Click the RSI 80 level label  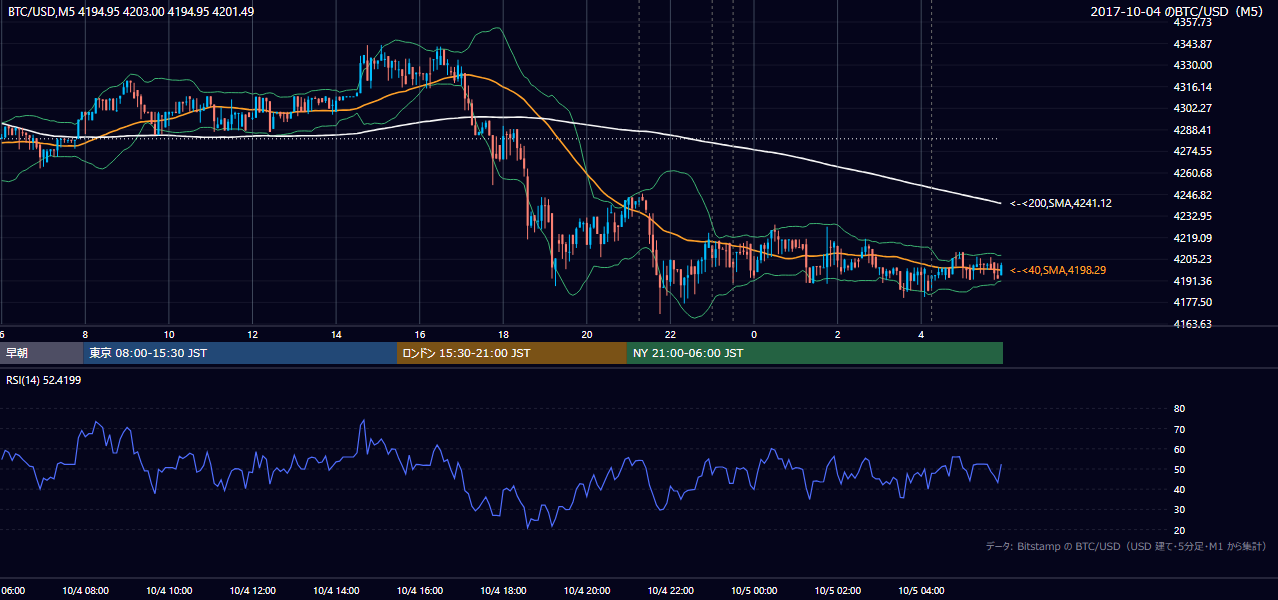[1179, 409]
